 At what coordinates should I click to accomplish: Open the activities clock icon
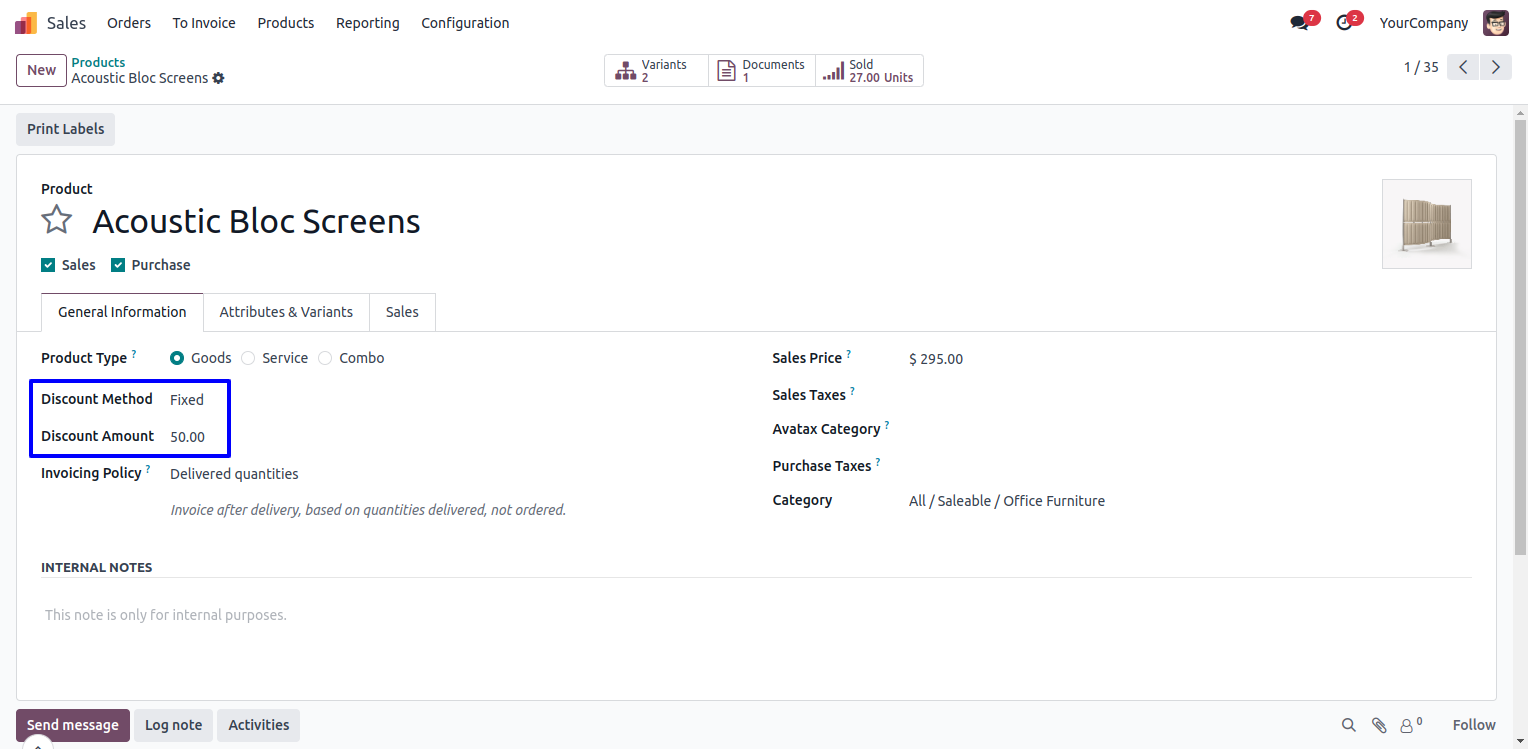coord(1344,23)
